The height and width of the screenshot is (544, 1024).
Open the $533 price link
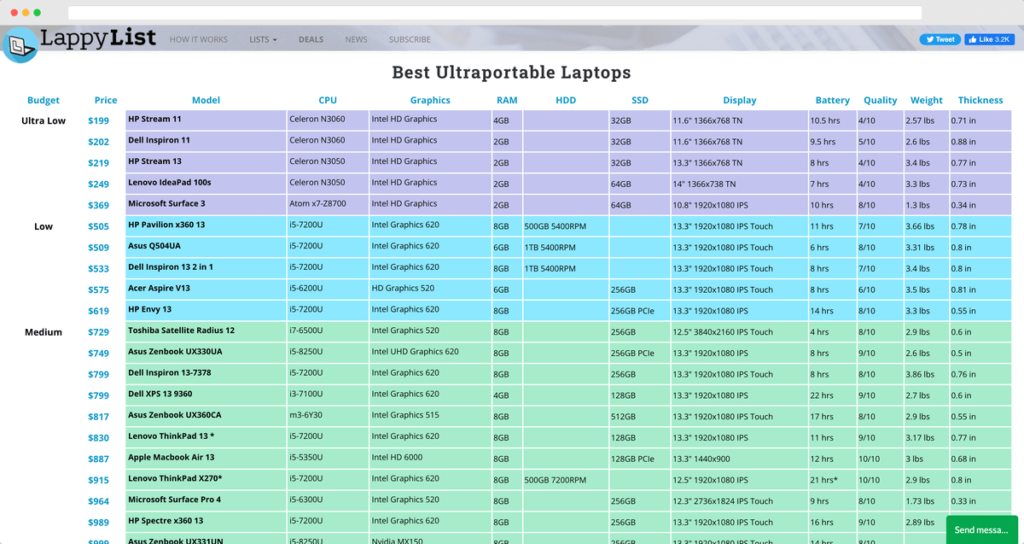coord(99,268)
